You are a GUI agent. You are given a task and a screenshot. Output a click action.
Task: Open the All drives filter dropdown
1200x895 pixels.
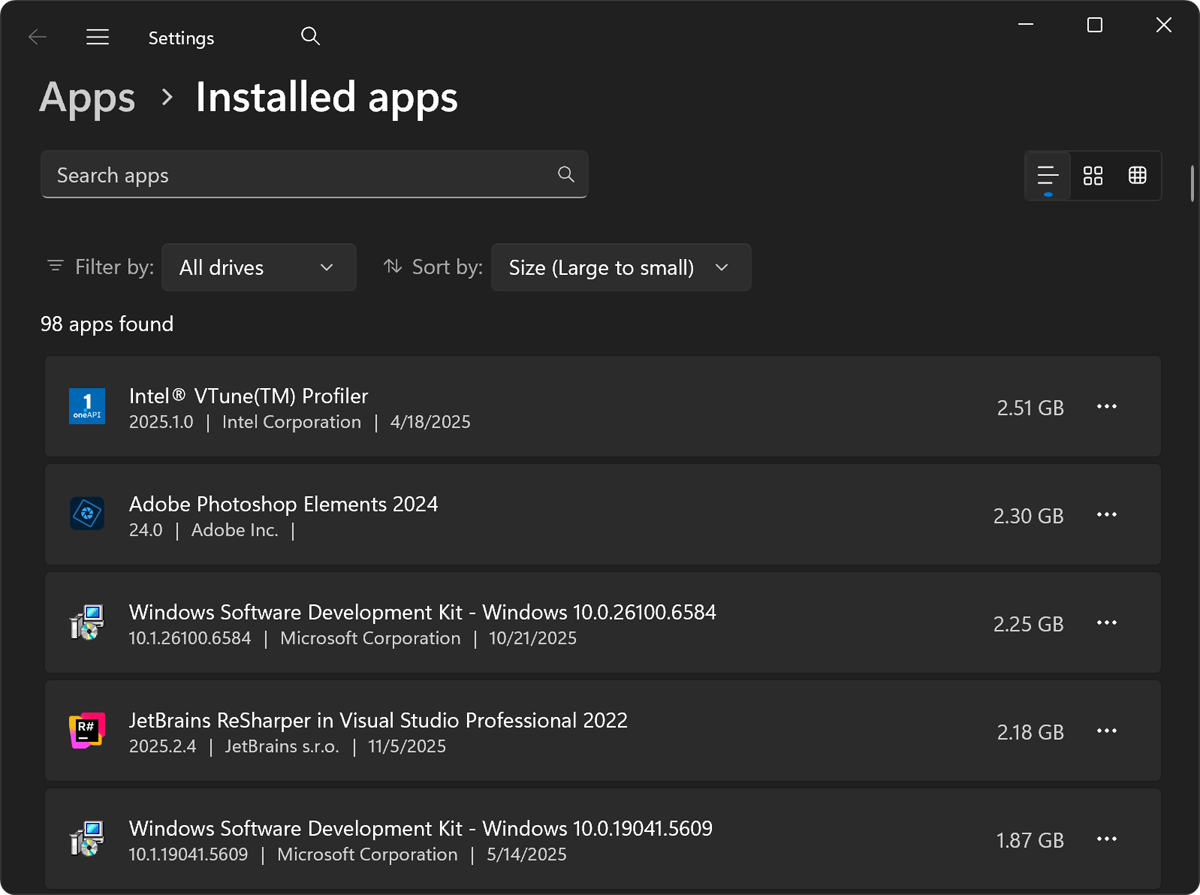[259, 267]
